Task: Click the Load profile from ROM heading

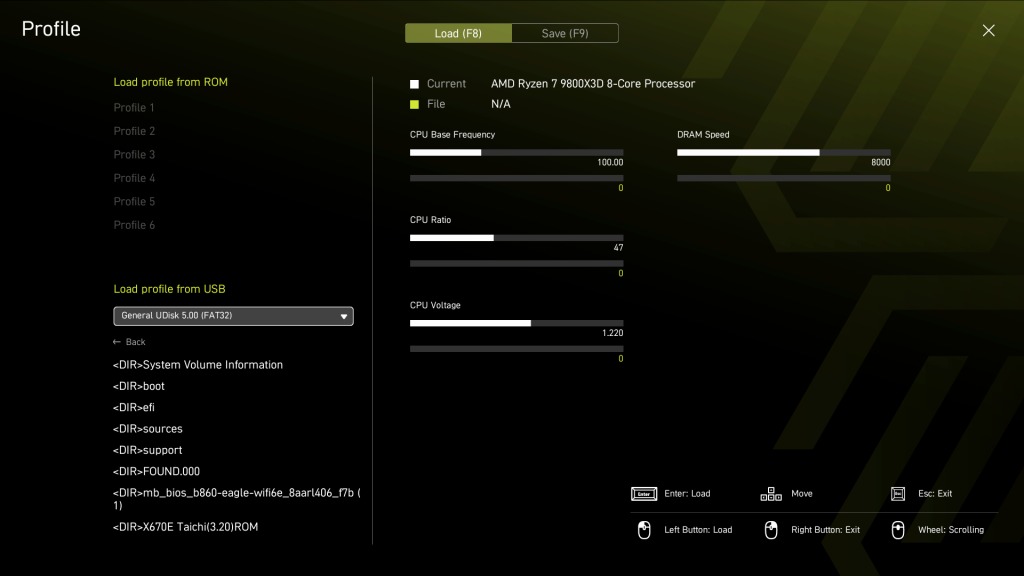Action: tap(170, 82)
